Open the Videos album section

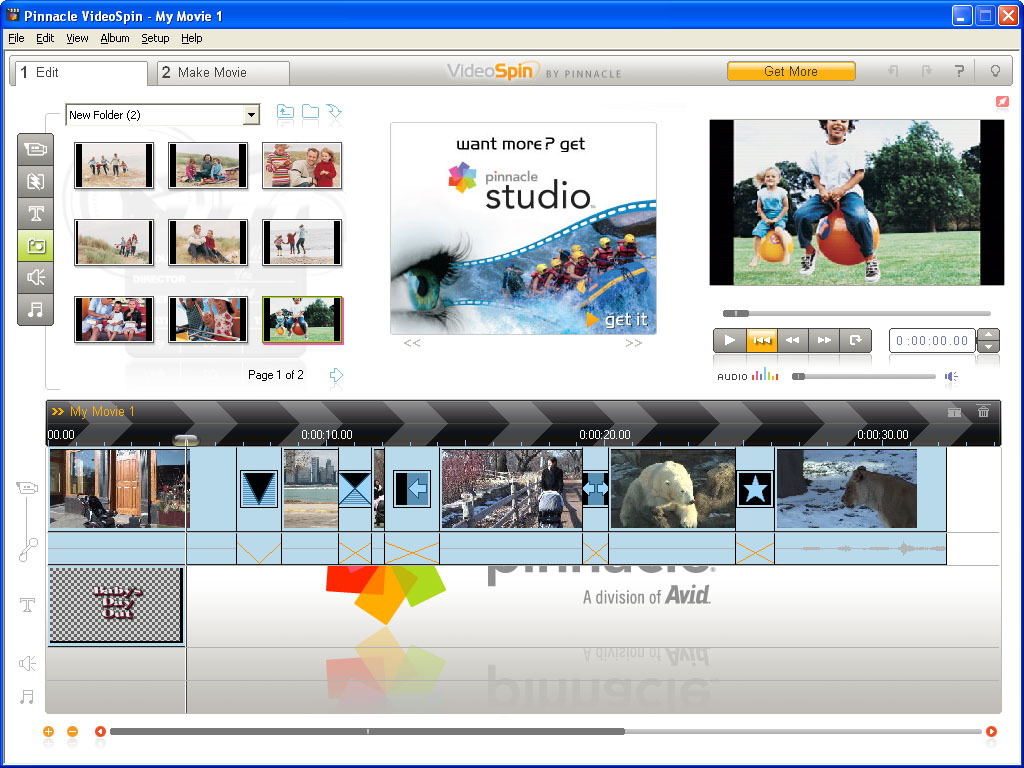click(x=35, y=150)
